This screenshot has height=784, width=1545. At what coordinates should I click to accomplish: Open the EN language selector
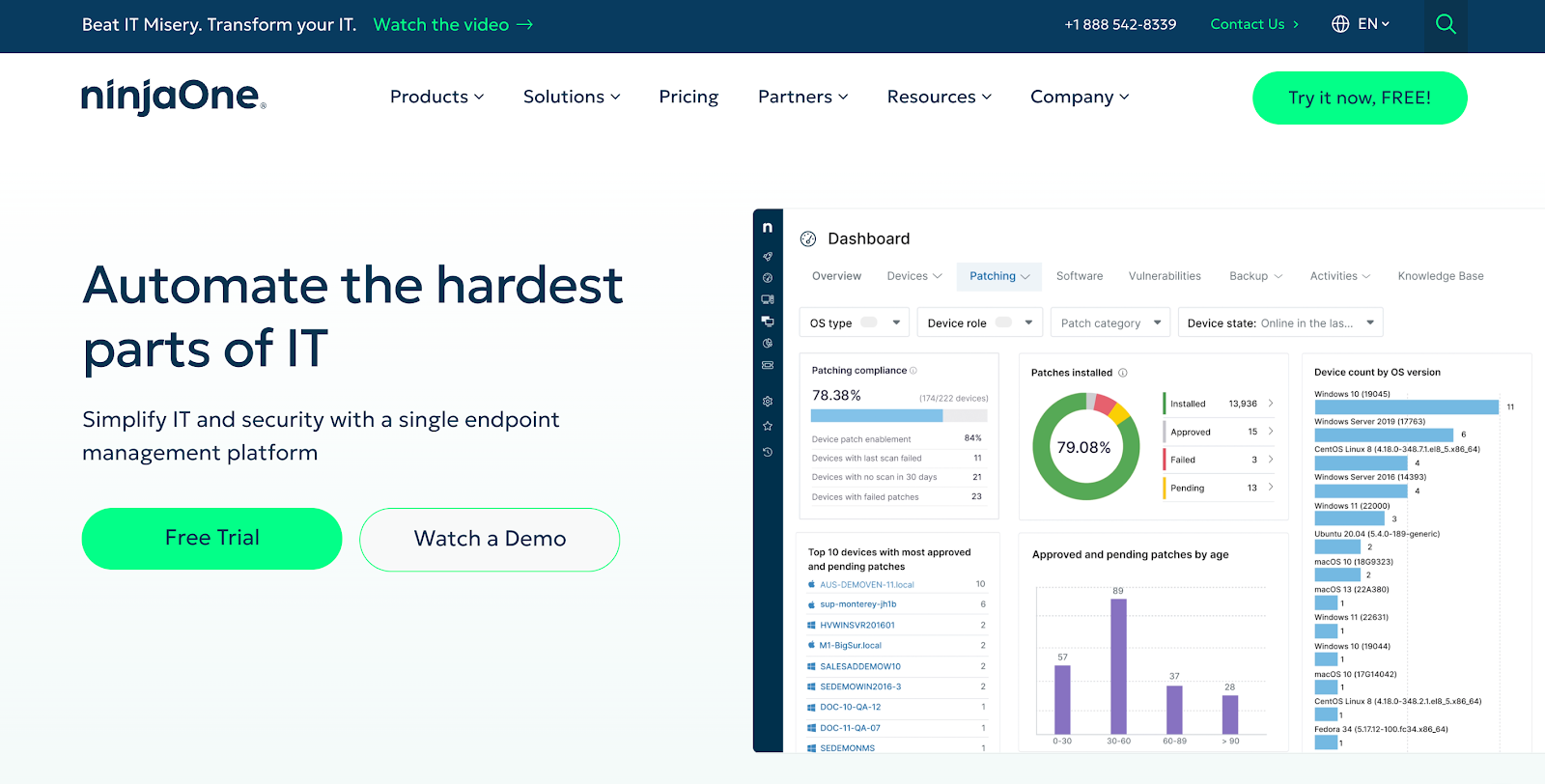tap(1373, 24)
